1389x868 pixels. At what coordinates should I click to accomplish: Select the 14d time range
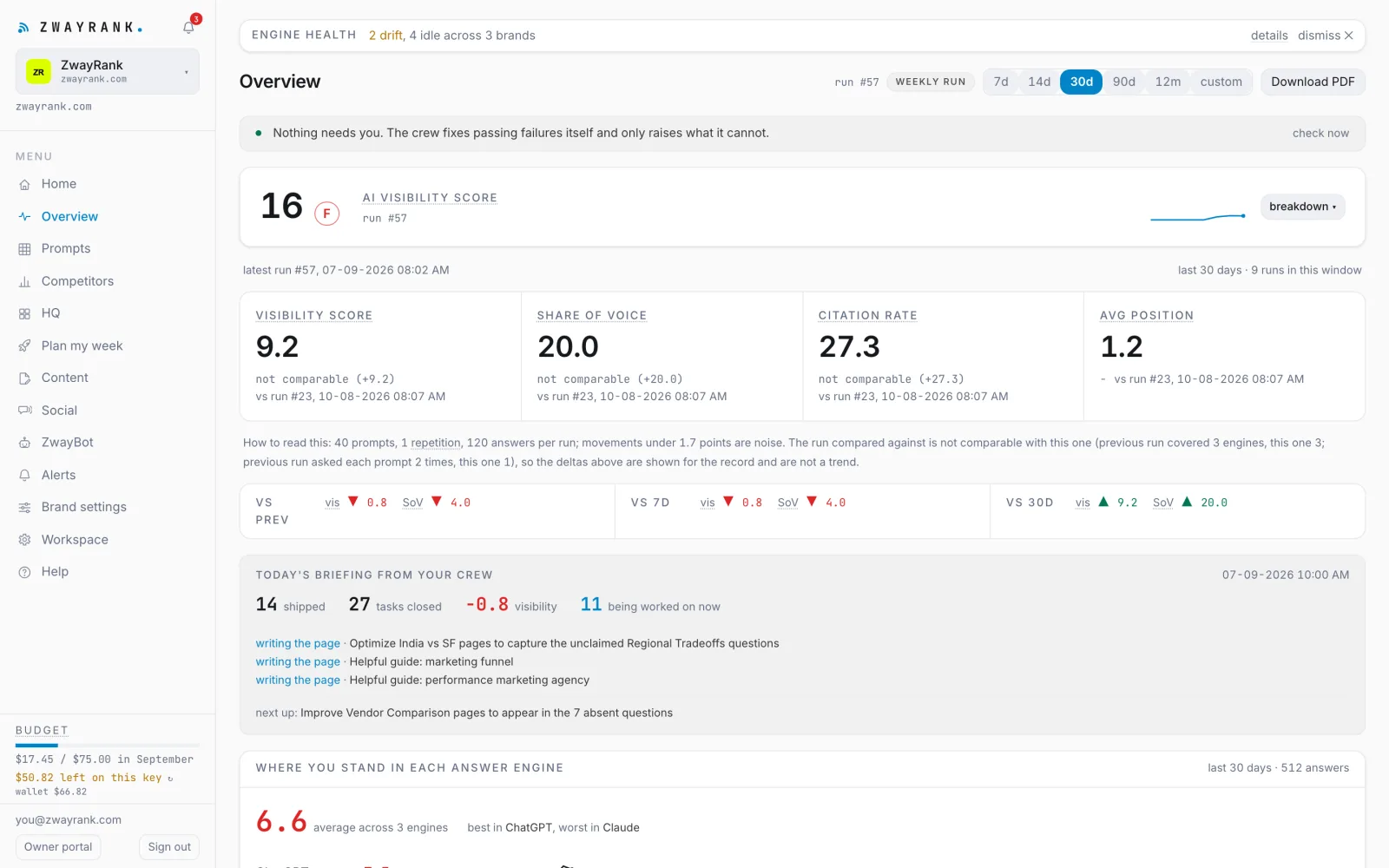tap(1039, 82)
